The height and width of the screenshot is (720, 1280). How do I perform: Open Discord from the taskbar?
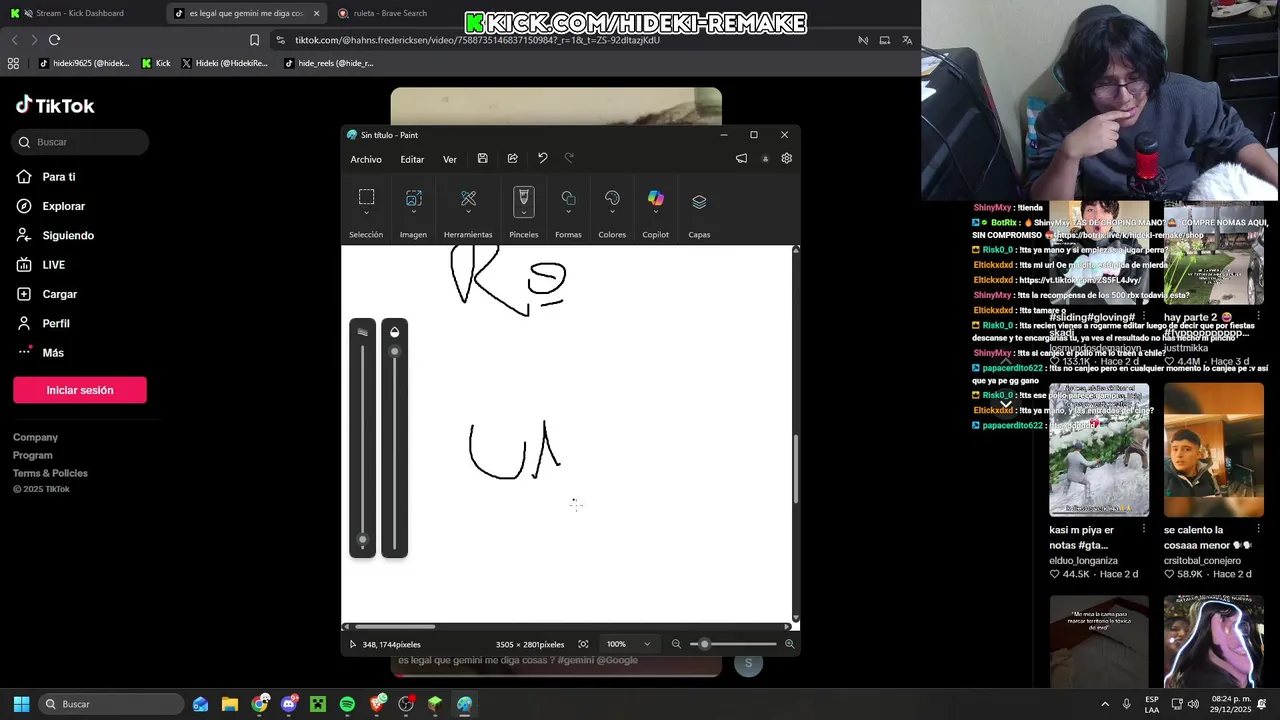[x=289, y=704]
